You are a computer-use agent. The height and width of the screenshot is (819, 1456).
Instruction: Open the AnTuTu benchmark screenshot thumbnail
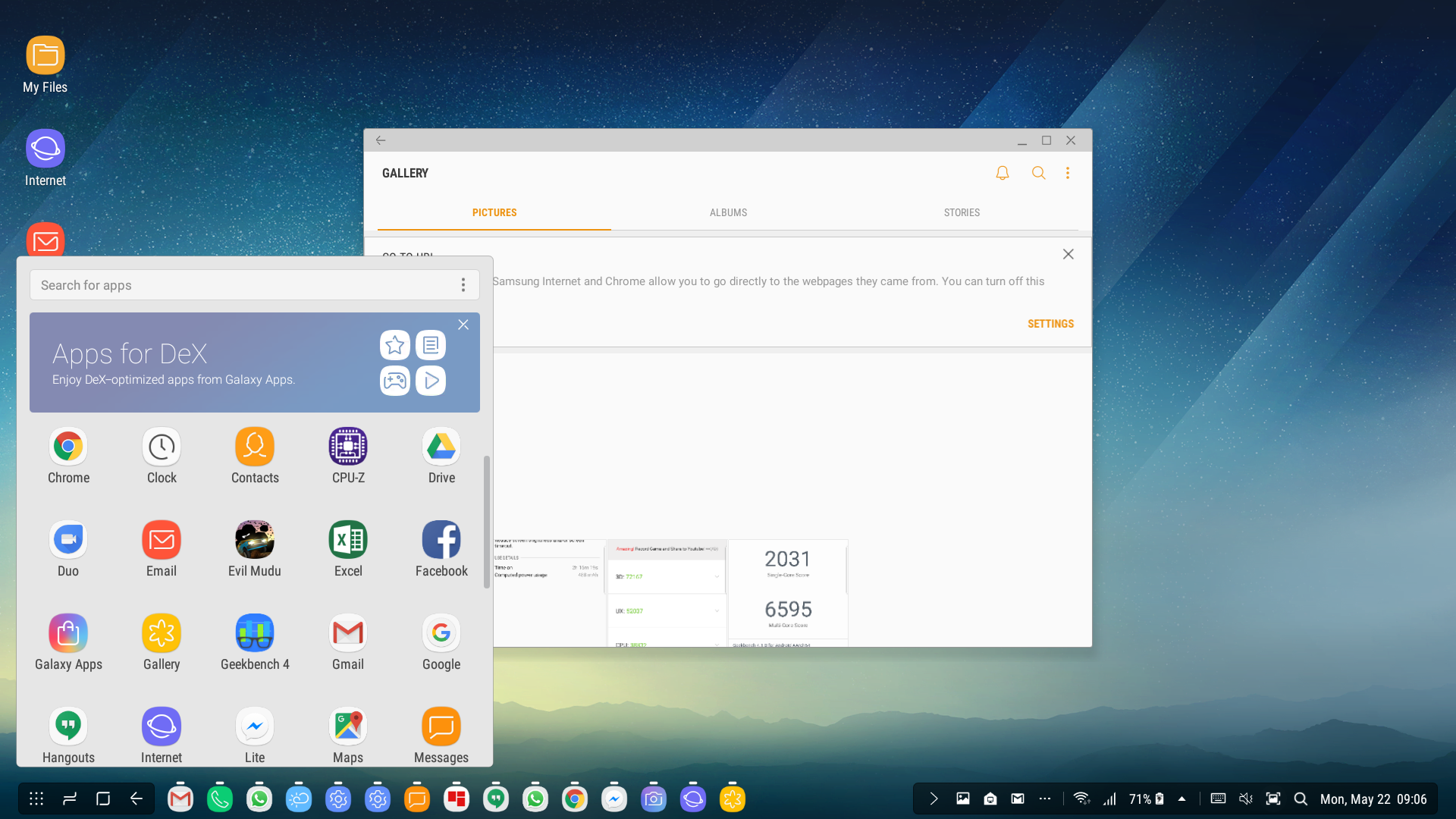tap(667, 593)
